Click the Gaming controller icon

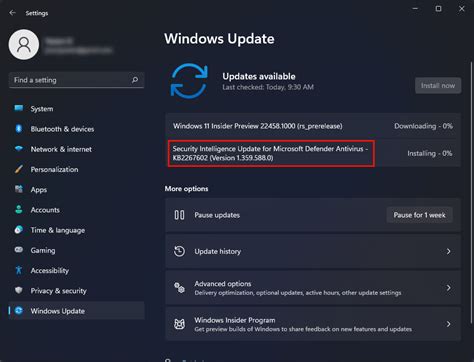coord(19,250)
